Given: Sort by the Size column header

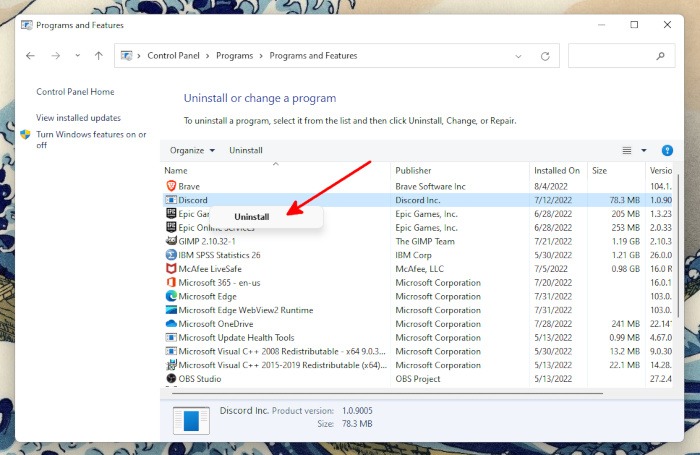Looking at the screenshot, I should coord(617,170).
